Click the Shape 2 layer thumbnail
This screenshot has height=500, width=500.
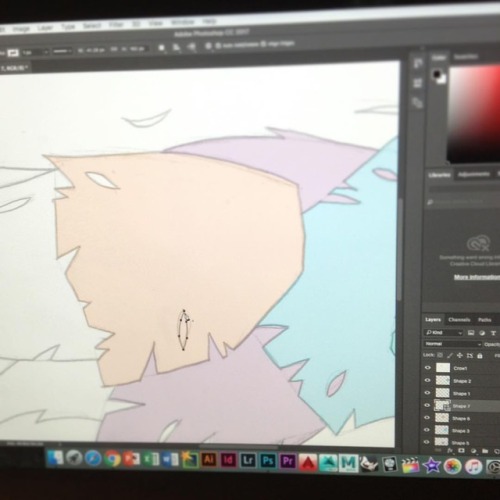443,380
